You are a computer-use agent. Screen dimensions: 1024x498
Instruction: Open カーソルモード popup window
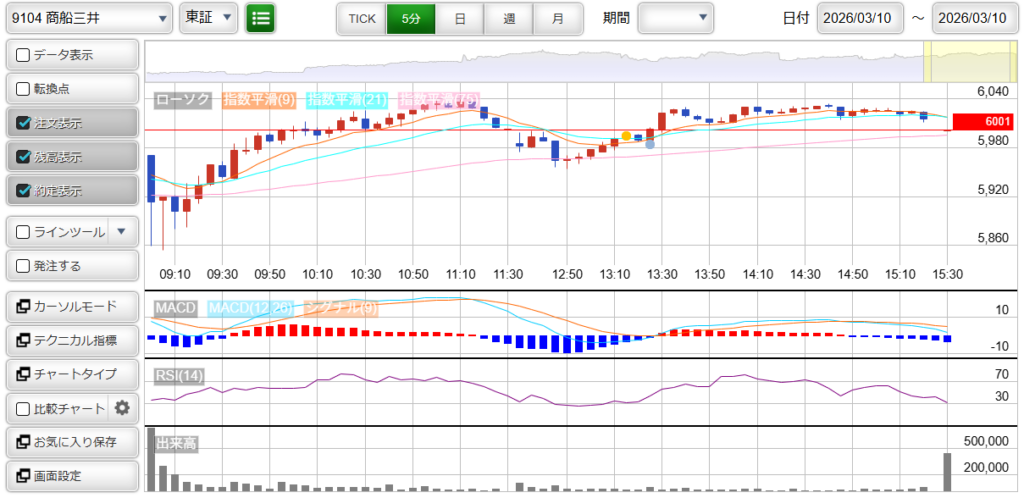[x=71, y=306]
